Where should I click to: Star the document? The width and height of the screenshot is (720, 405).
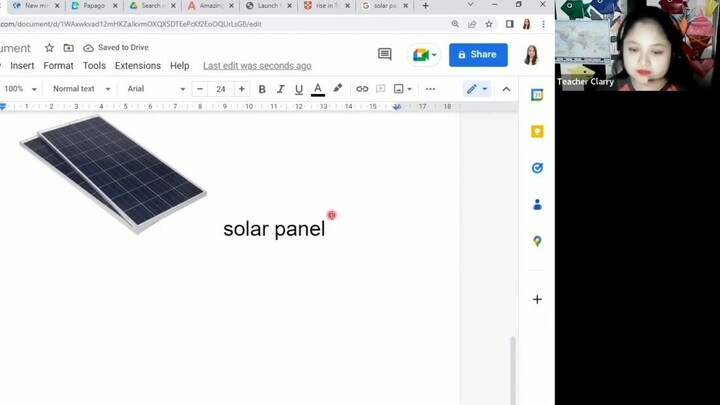point(49,48)
